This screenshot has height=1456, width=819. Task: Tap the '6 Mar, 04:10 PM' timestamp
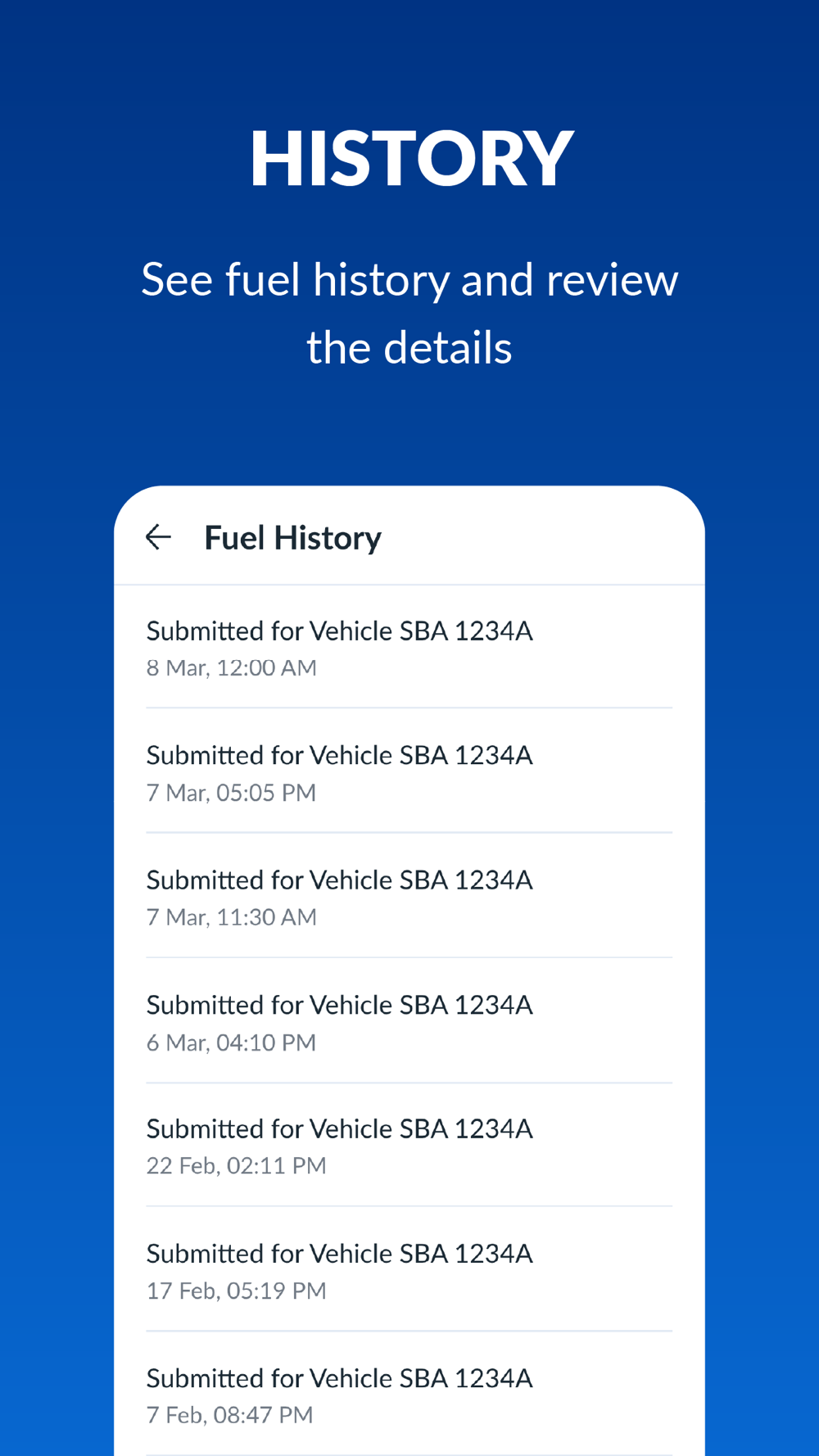[231, 1042]
